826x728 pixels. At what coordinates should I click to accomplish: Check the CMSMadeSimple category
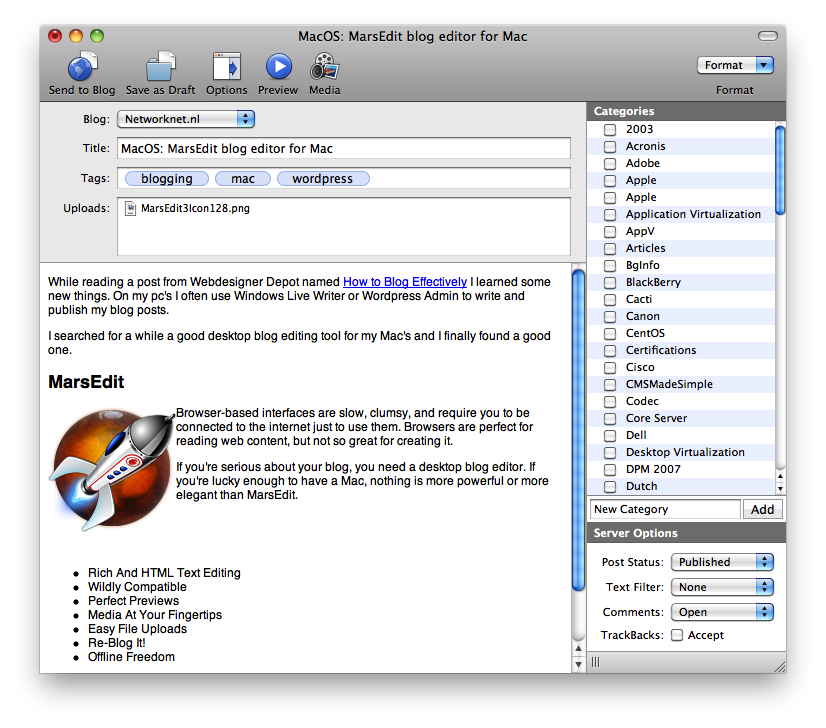point(610,385)
